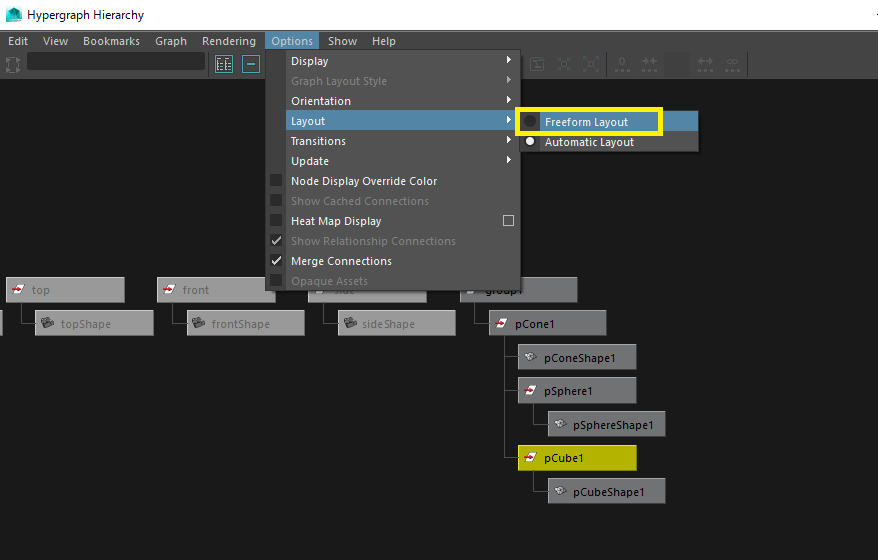Open the Graph menu
The width and height of the screenshot is (878, 560).
tap(171, 41)
